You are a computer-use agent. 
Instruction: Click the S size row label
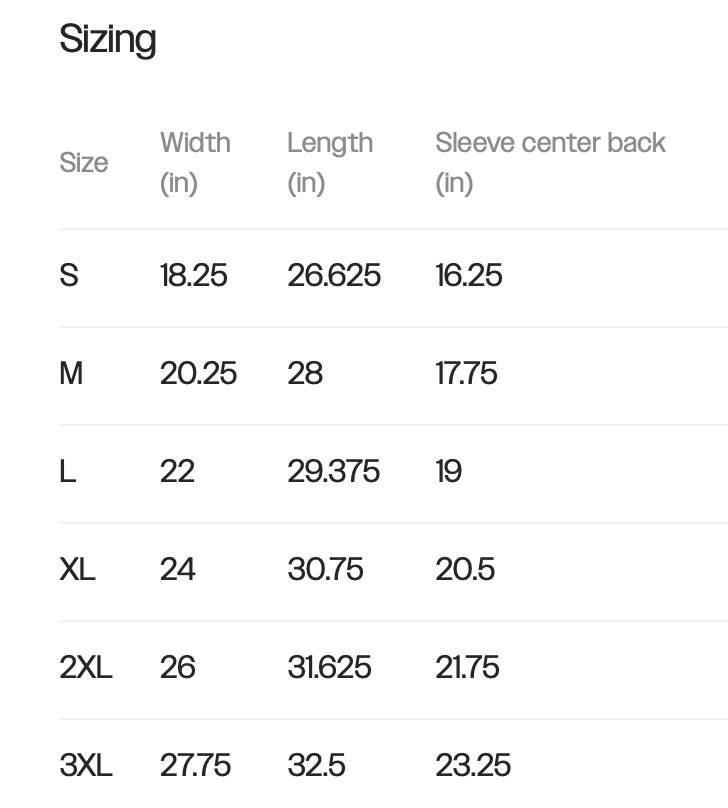point(69,275)
